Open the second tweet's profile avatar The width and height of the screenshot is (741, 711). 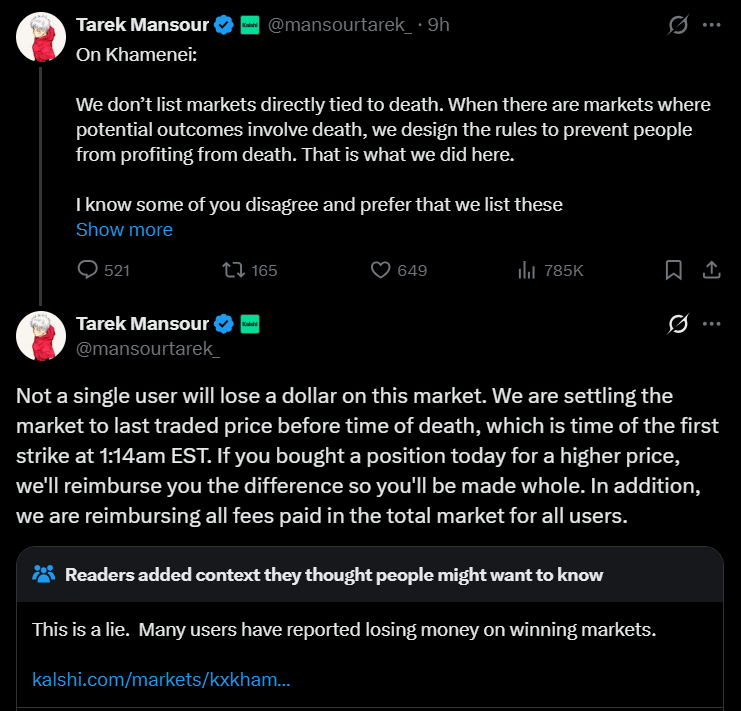tap(40, 336)
